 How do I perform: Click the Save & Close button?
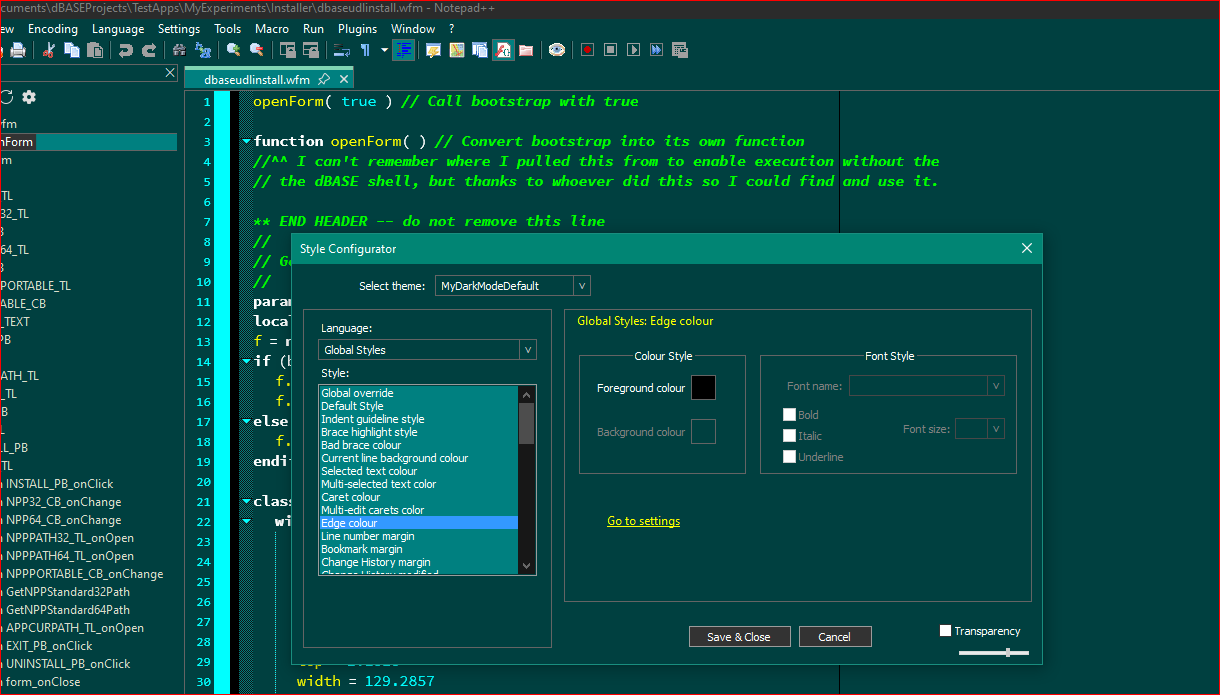(739, 637)
